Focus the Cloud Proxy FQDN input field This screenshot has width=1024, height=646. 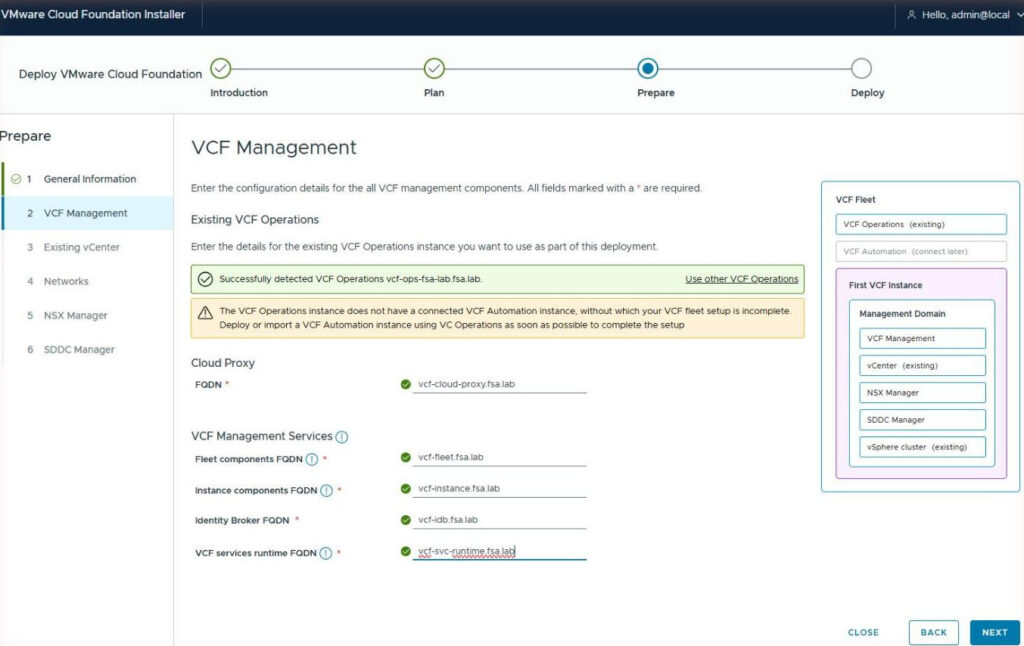(499, 385)
